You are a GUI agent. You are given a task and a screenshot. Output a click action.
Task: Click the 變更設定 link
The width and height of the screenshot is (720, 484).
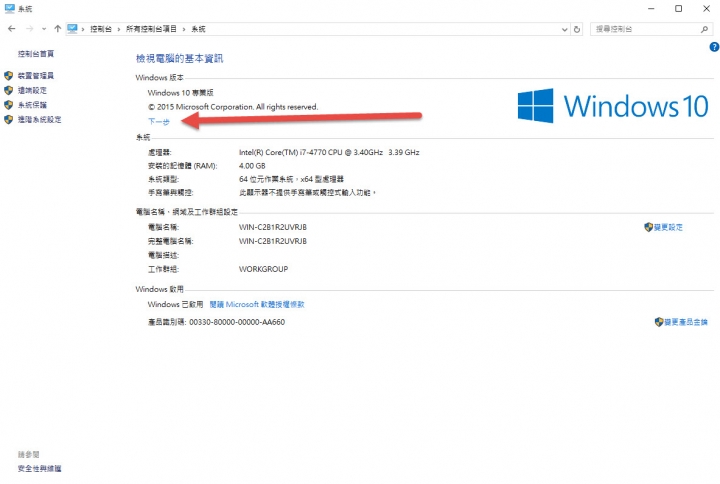point(668,227)
